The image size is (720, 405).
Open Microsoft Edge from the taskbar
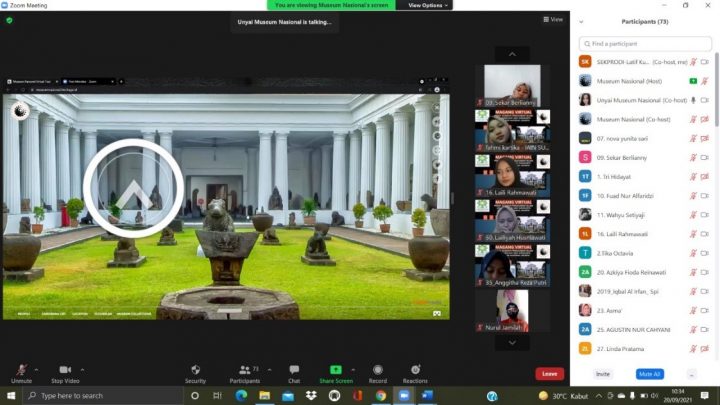(241, 396)
